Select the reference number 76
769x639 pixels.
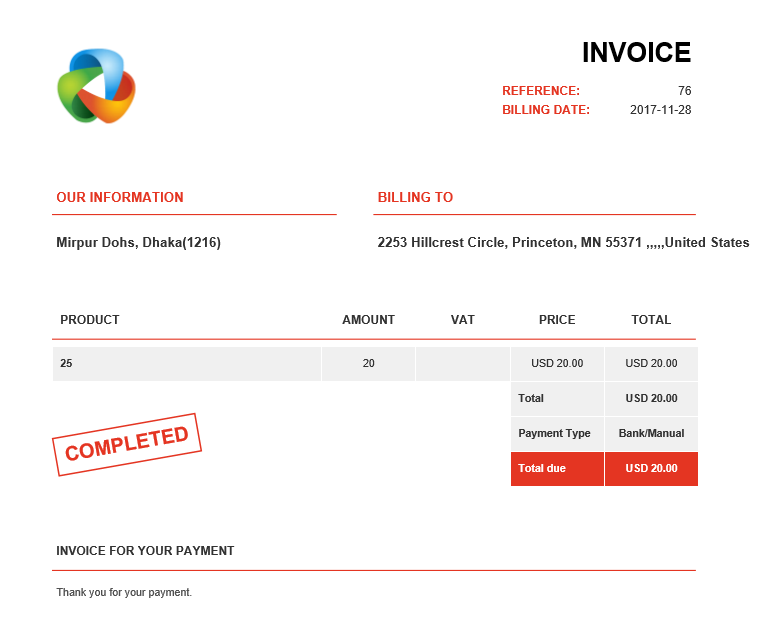click(x=685, y=91)
